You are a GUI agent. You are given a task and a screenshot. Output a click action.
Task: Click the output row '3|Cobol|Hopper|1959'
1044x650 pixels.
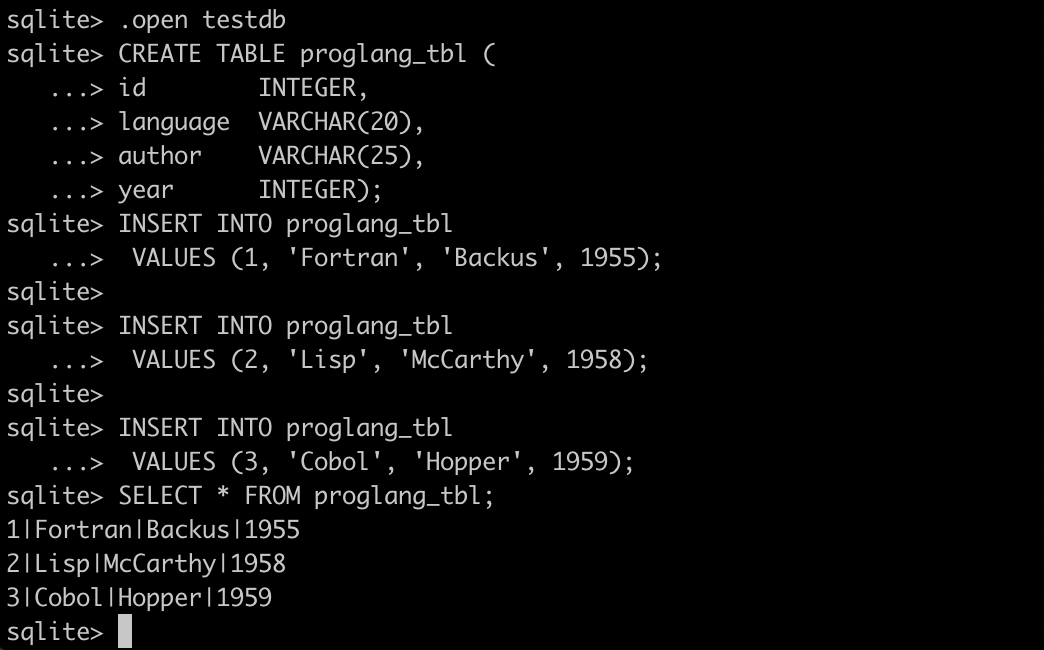(x=139, y=598)
